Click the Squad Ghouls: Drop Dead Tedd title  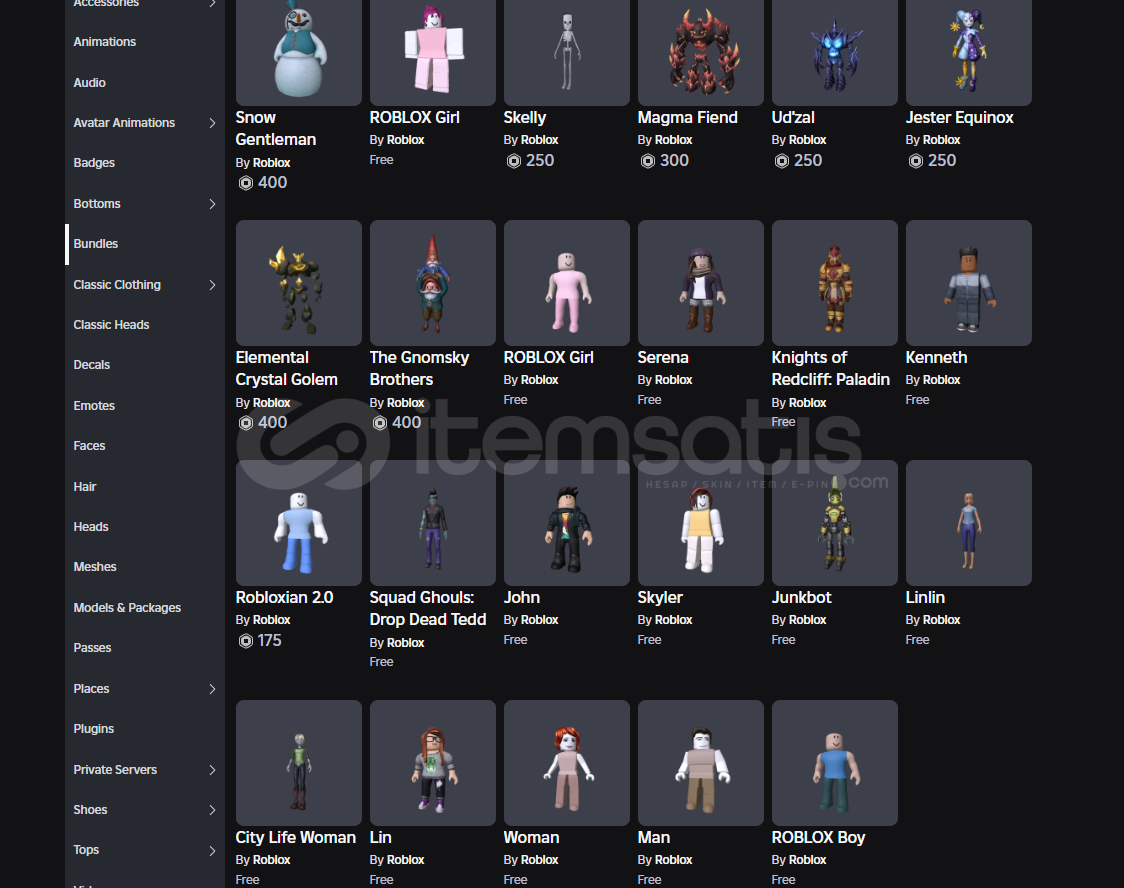(428, 608)
